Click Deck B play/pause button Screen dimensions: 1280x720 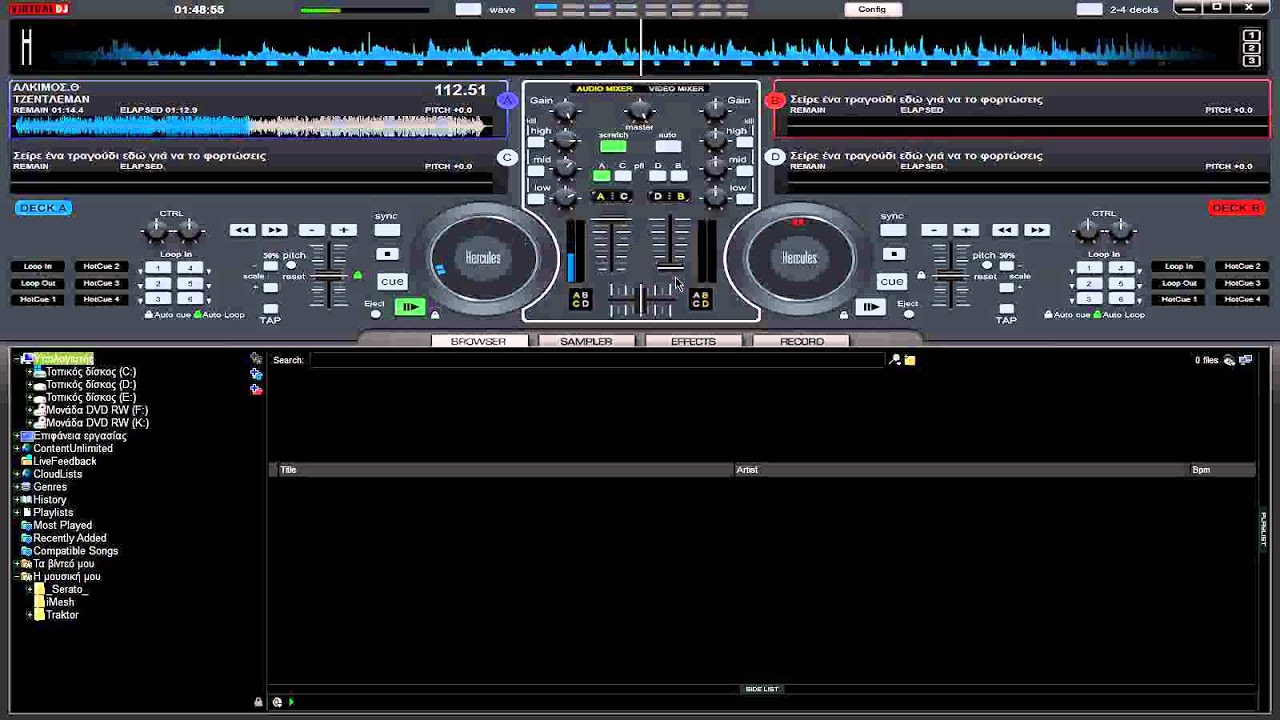tap(871, 307)
